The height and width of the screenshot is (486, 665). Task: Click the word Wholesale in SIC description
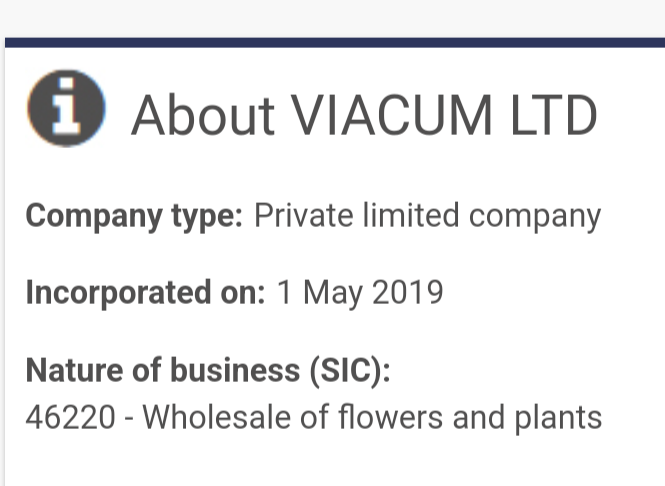point(216,417)
